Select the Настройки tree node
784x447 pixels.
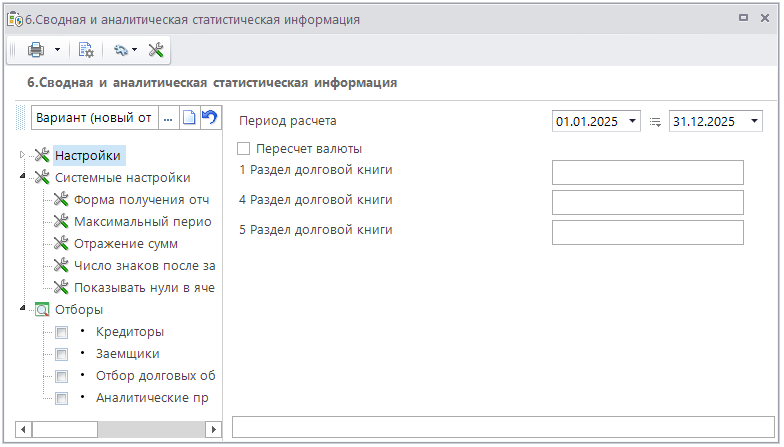(88, 155)
